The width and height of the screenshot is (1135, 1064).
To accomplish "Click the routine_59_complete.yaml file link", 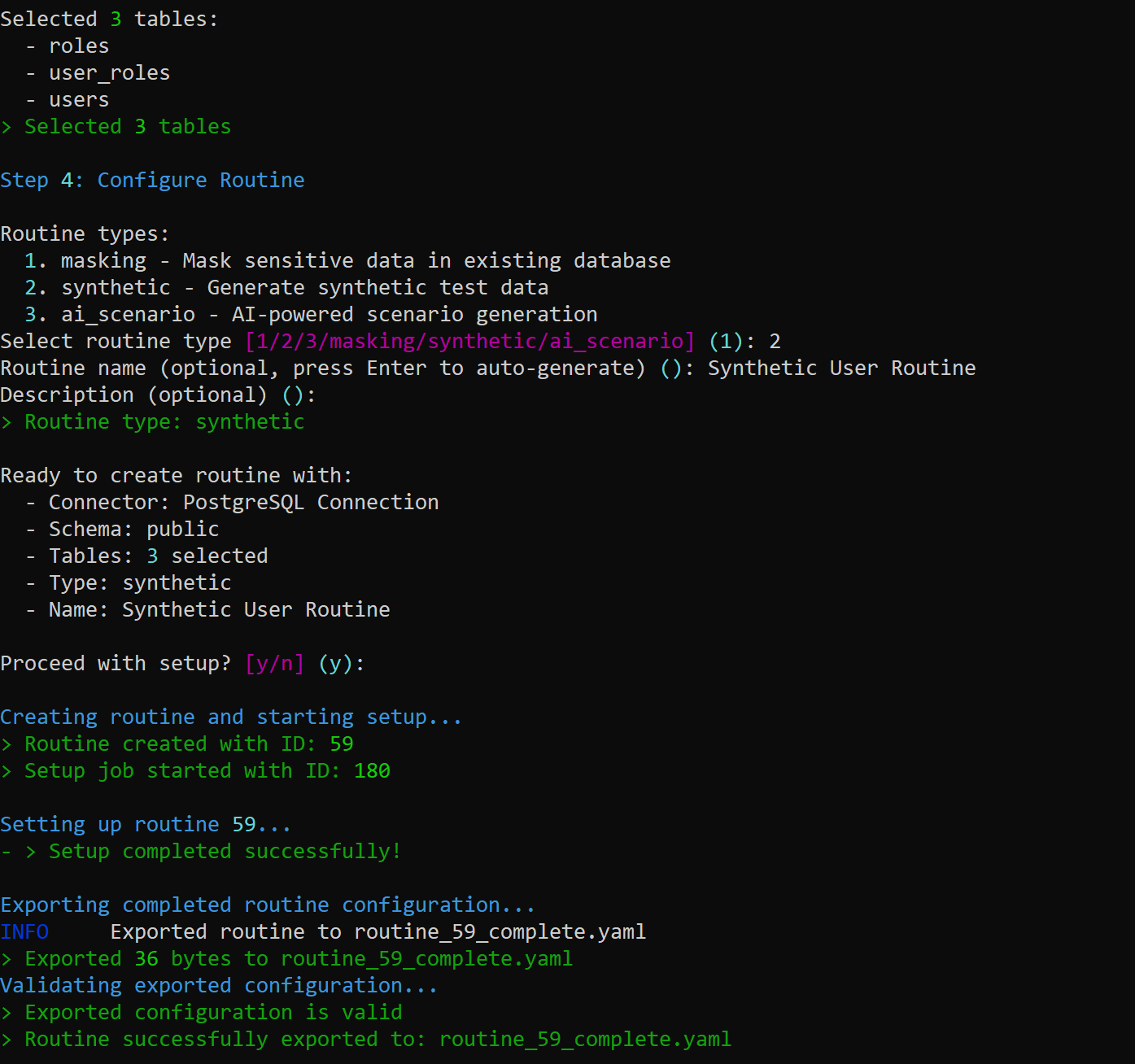I will (x=583, y=1039).
